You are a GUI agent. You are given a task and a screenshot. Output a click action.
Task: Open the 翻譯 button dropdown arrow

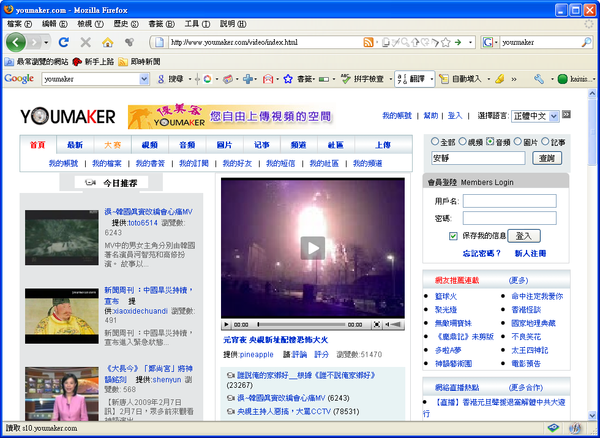432,79
